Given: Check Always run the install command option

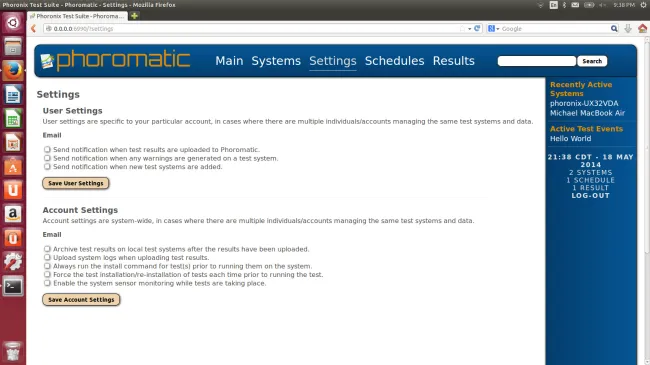Looking at the screenshot, I should click(x=47, y=266).
